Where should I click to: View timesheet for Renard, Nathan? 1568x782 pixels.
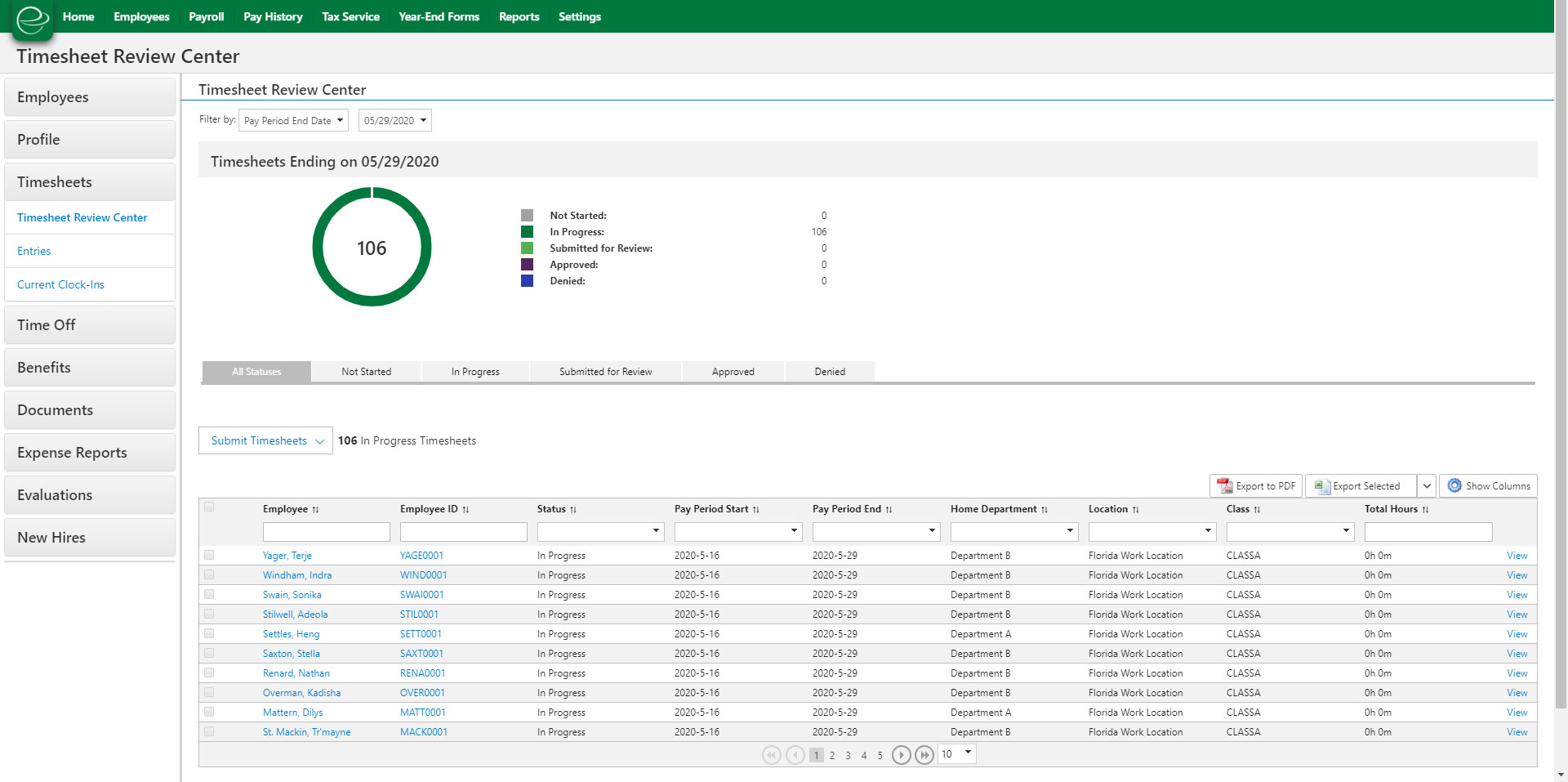click(1517, 673)
